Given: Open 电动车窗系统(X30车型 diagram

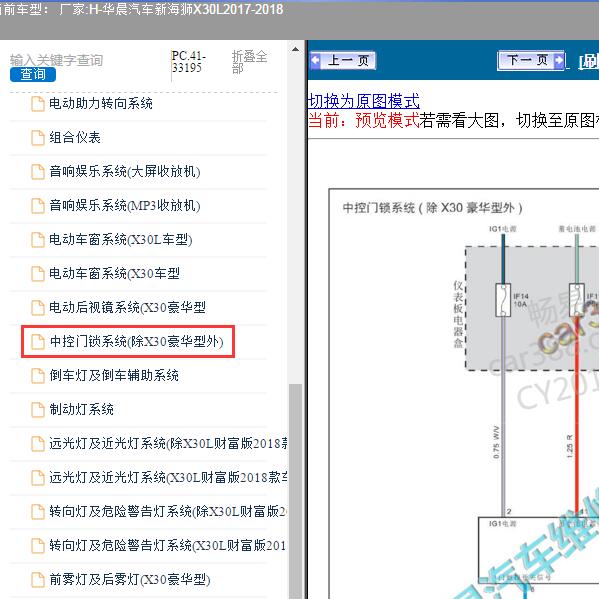Looking at the screenshot, I should [x=115, y=274].
